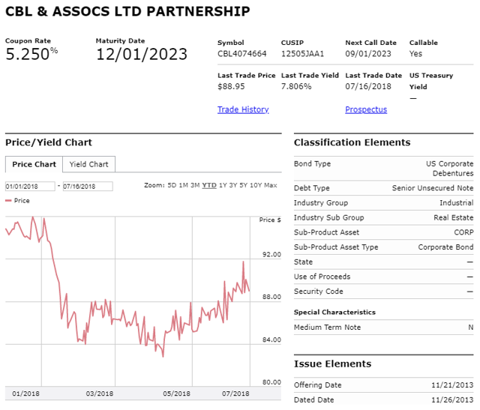Click the Special Characteristics heading
480x410 pixels.
click(x=335, y=312)
